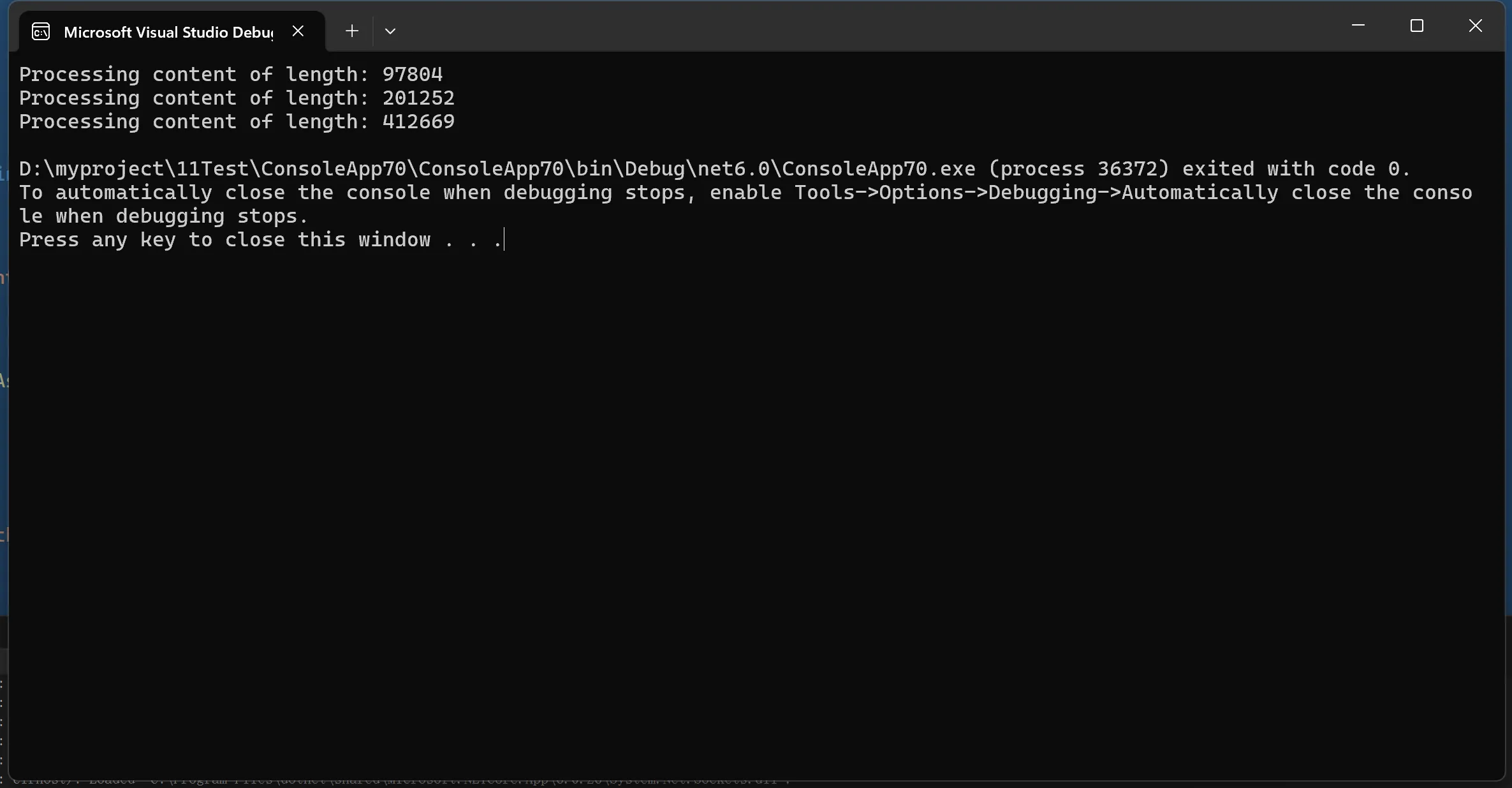Open a new terminal tab with plus
Screen dimensions: 1512x788
(351, 31)
